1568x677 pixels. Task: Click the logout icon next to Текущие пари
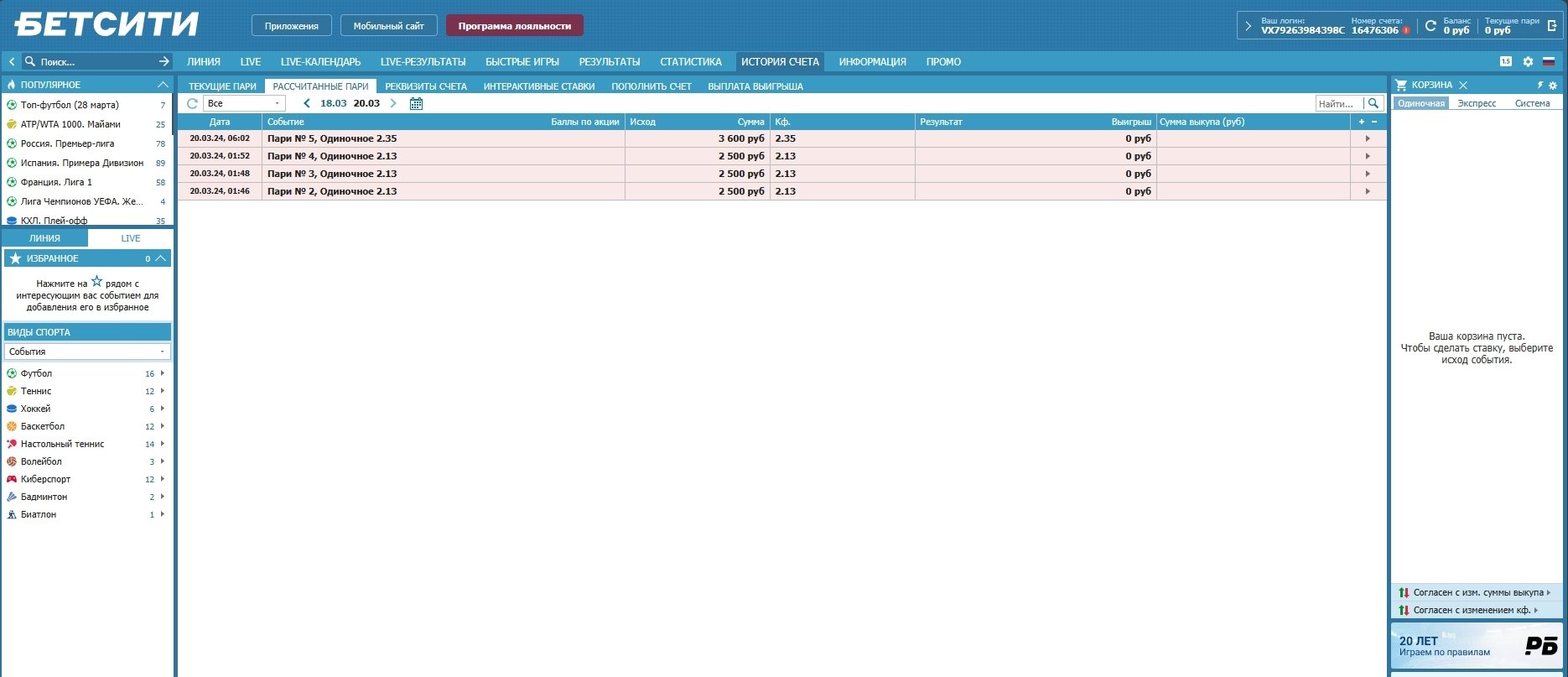tap(1552, 25)
